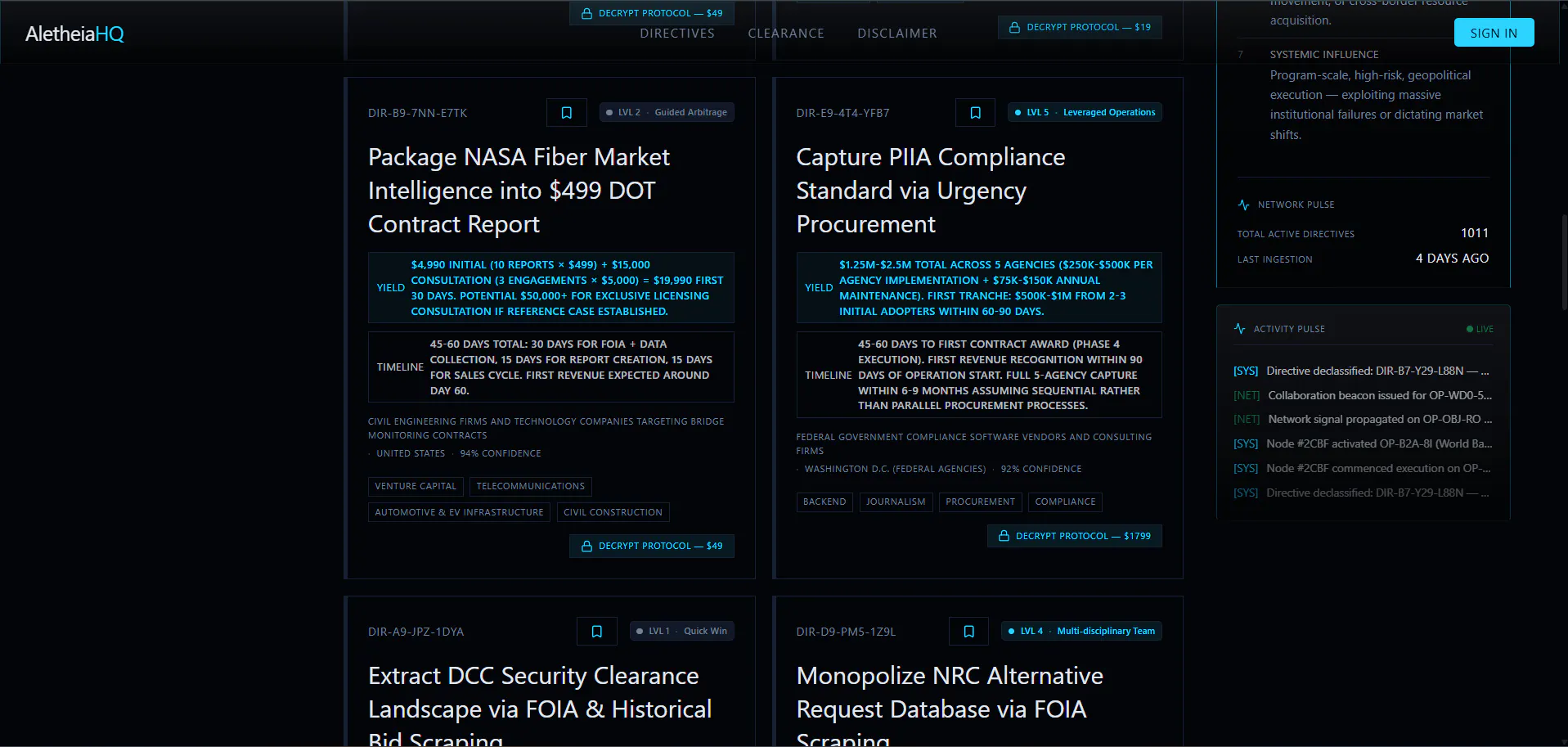Open the Disclaimer nav item
The image size is (1568, 747).
click(x=897, y=34)
